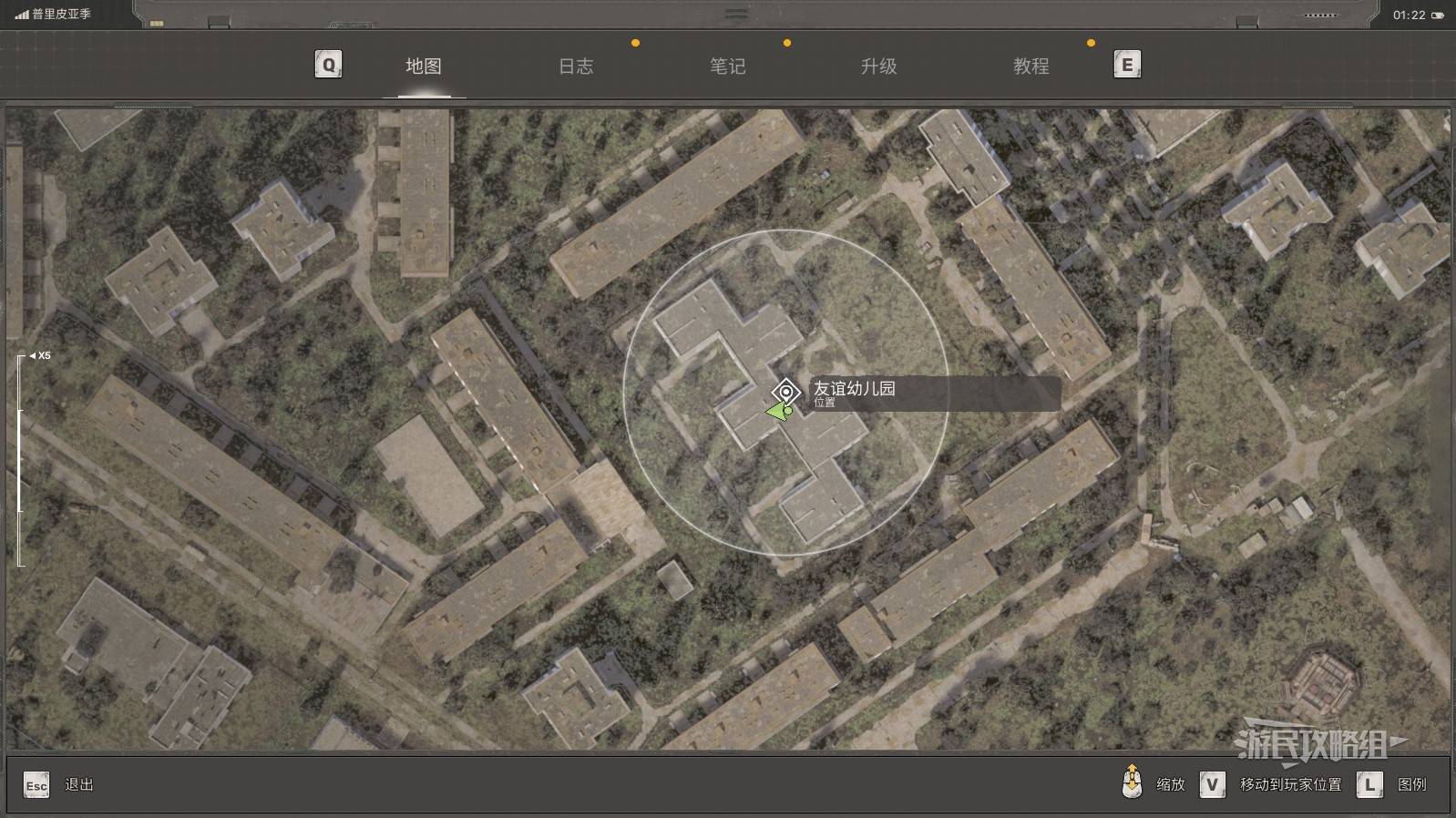Click the battery indicator icon
The height and width of the screenshot is (818, 1456).
tap(1438, 15)
